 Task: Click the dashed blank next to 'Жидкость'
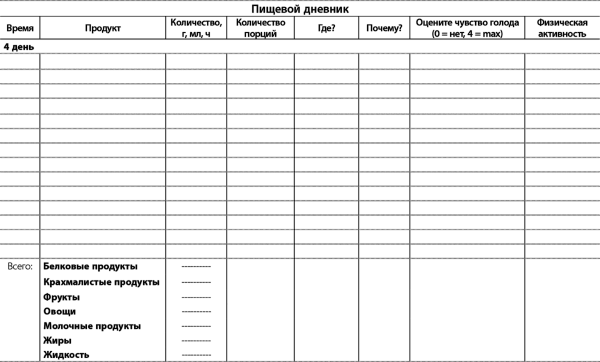pos(196,355)
